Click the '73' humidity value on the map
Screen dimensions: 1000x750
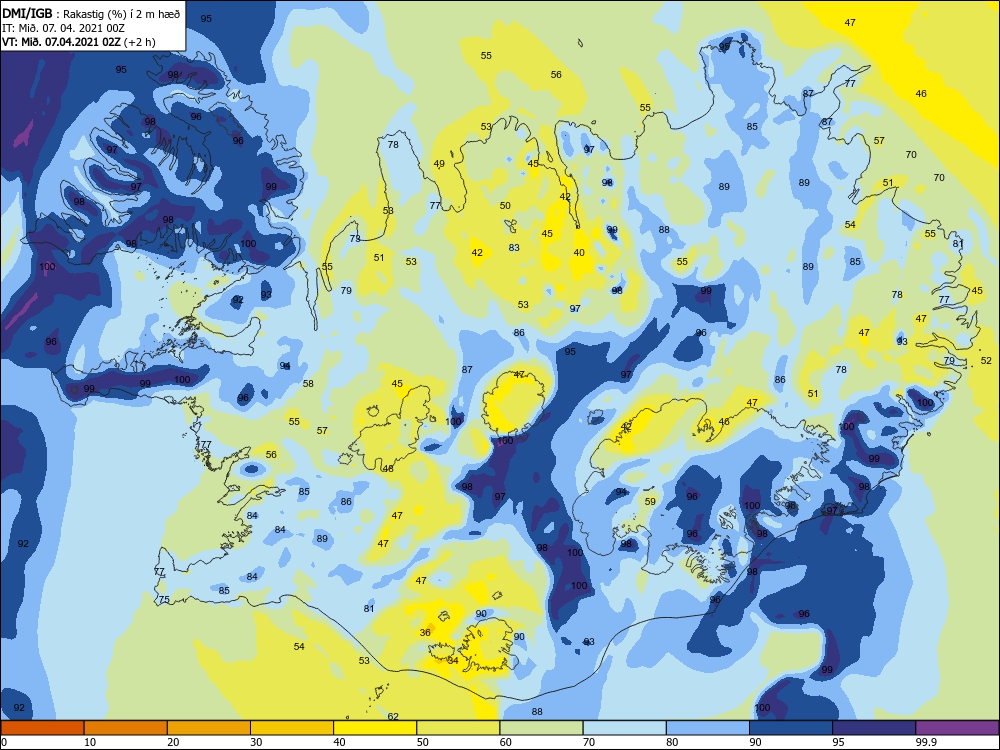click(x=355, y=239)
